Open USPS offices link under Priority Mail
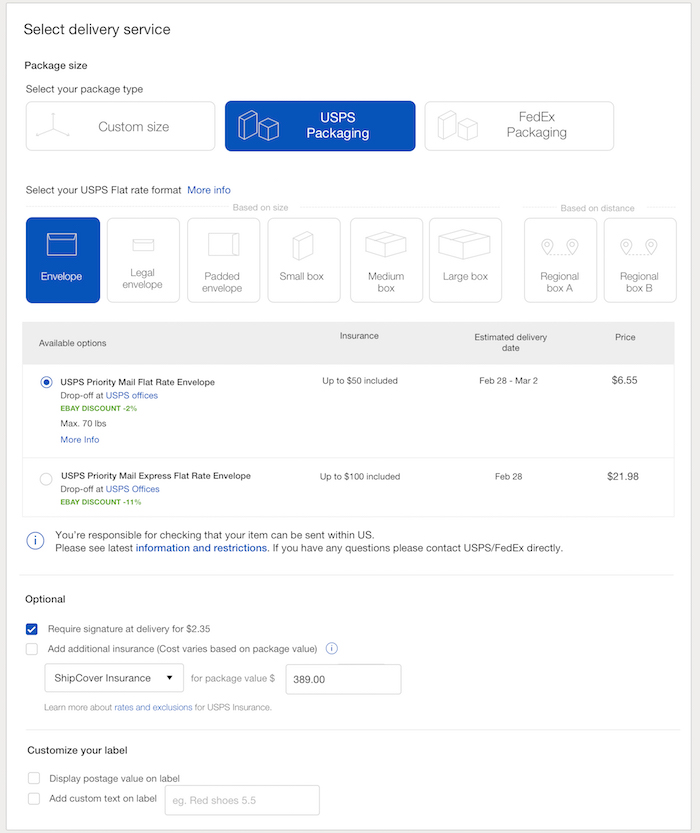 pos(132,395)
